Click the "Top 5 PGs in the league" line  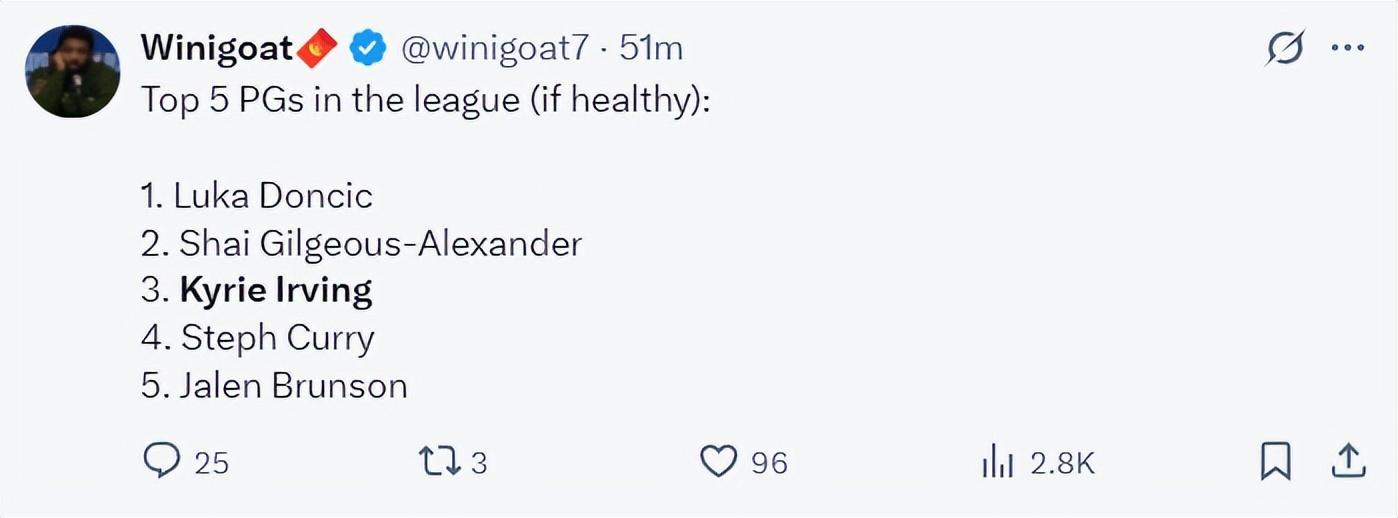click(x=425, y=100)
